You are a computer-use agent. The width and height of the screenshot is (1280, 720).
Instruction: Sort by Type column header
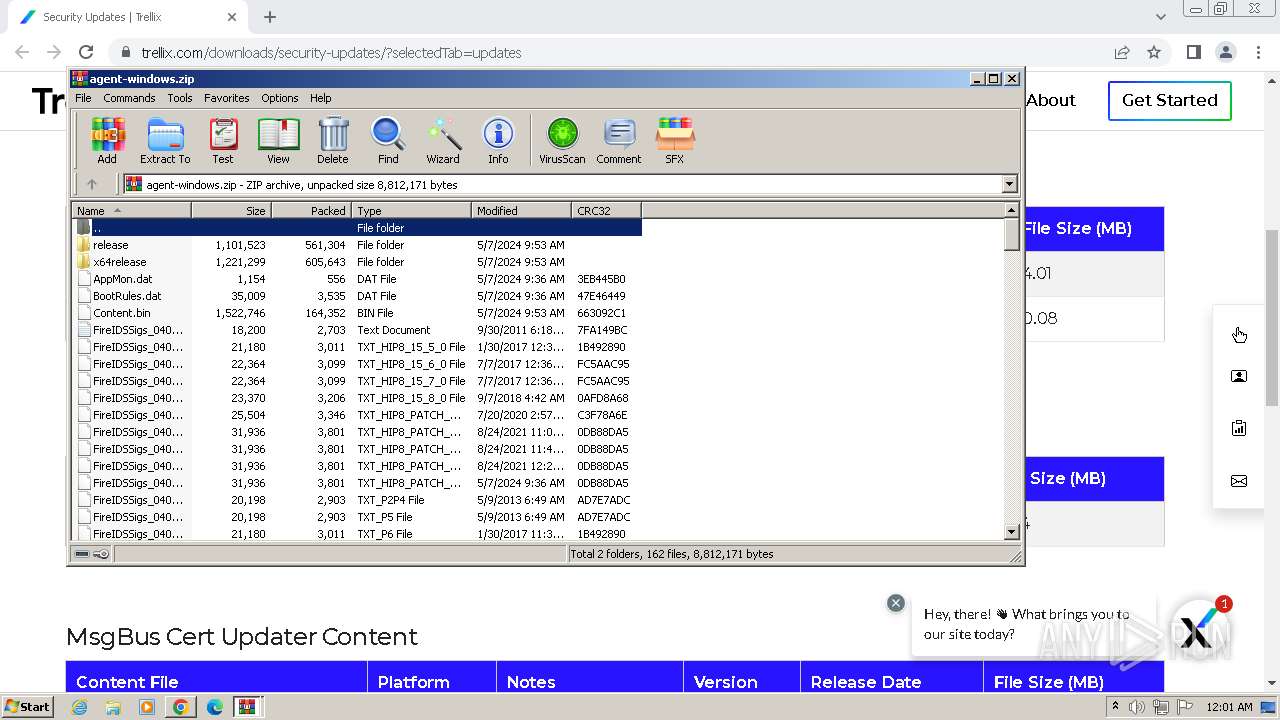point(411,210)
